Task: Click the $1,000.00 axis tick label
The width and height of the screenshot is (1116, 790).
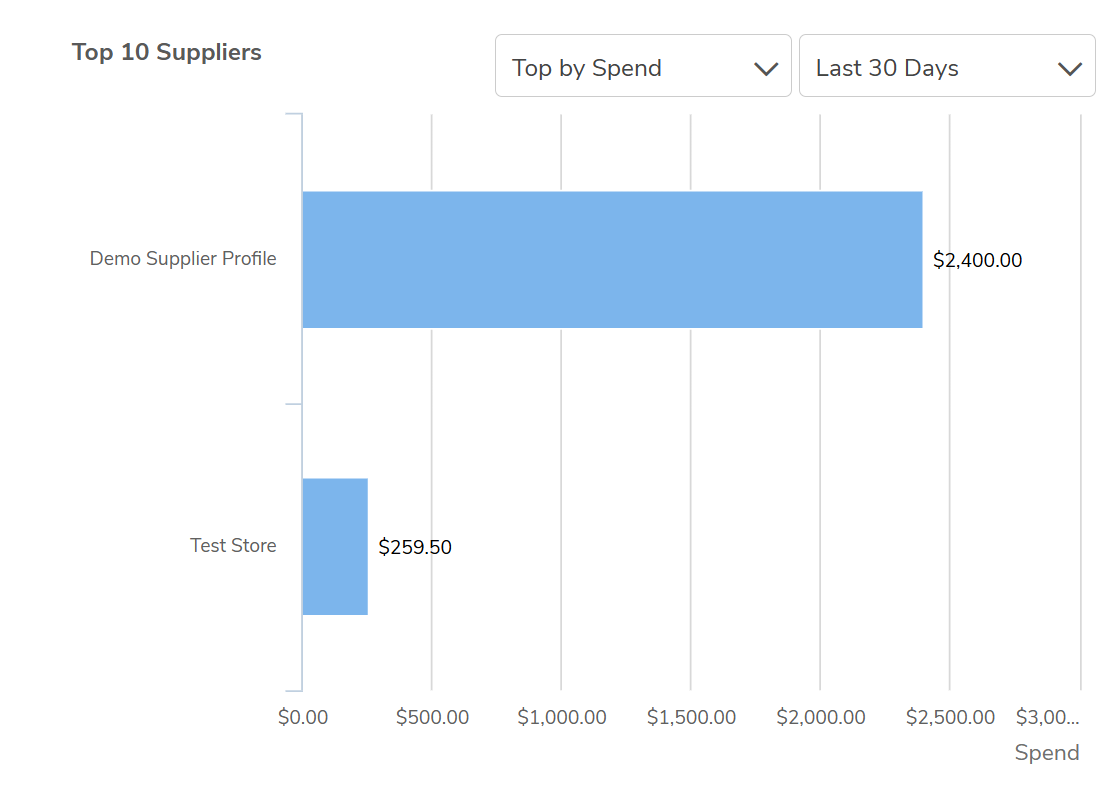Action: pyautogui.click(x=562, y=718)
